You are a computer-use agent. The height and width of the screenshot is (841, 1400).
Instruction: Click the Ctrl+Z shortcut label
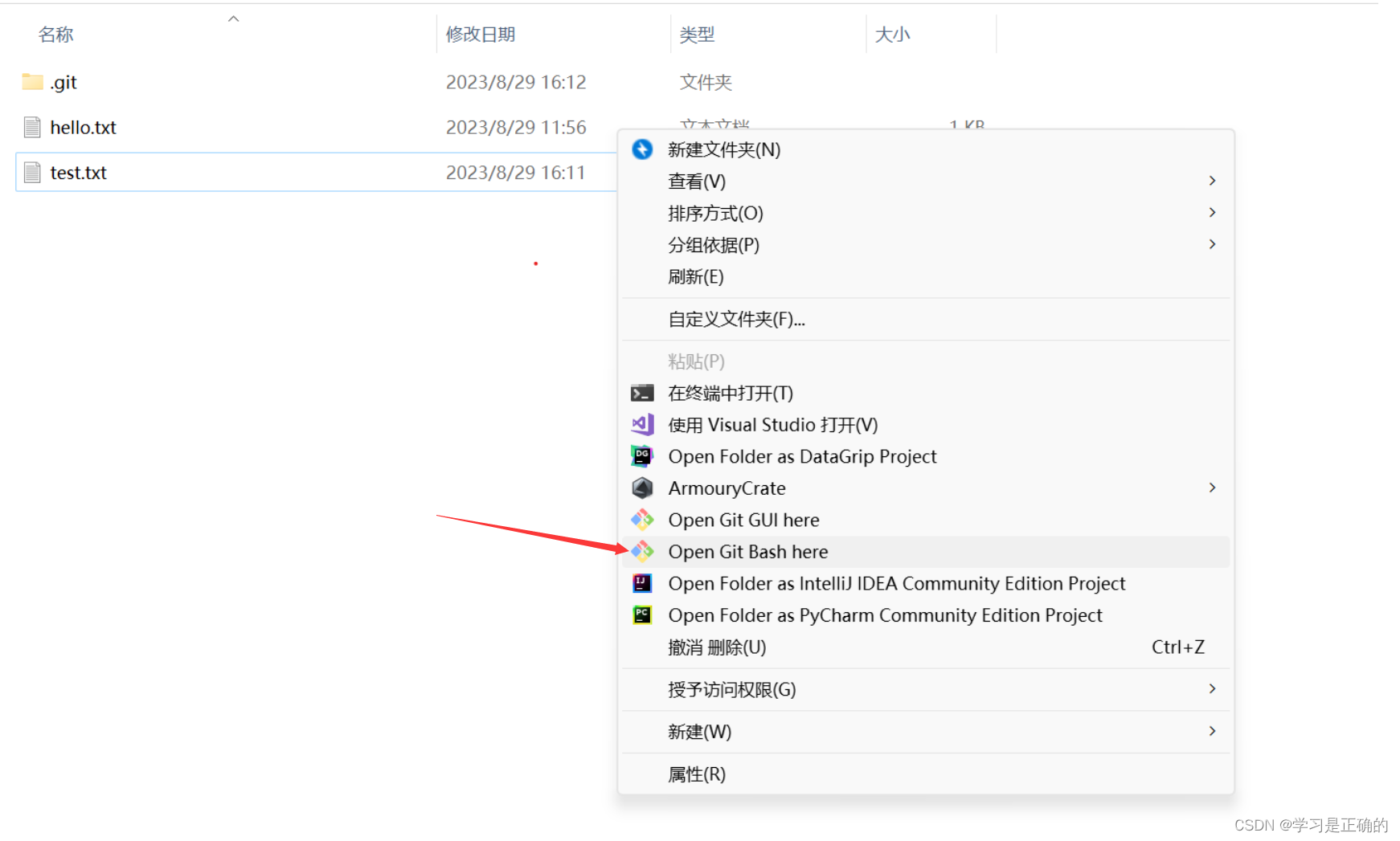(x=1178, y=647)
